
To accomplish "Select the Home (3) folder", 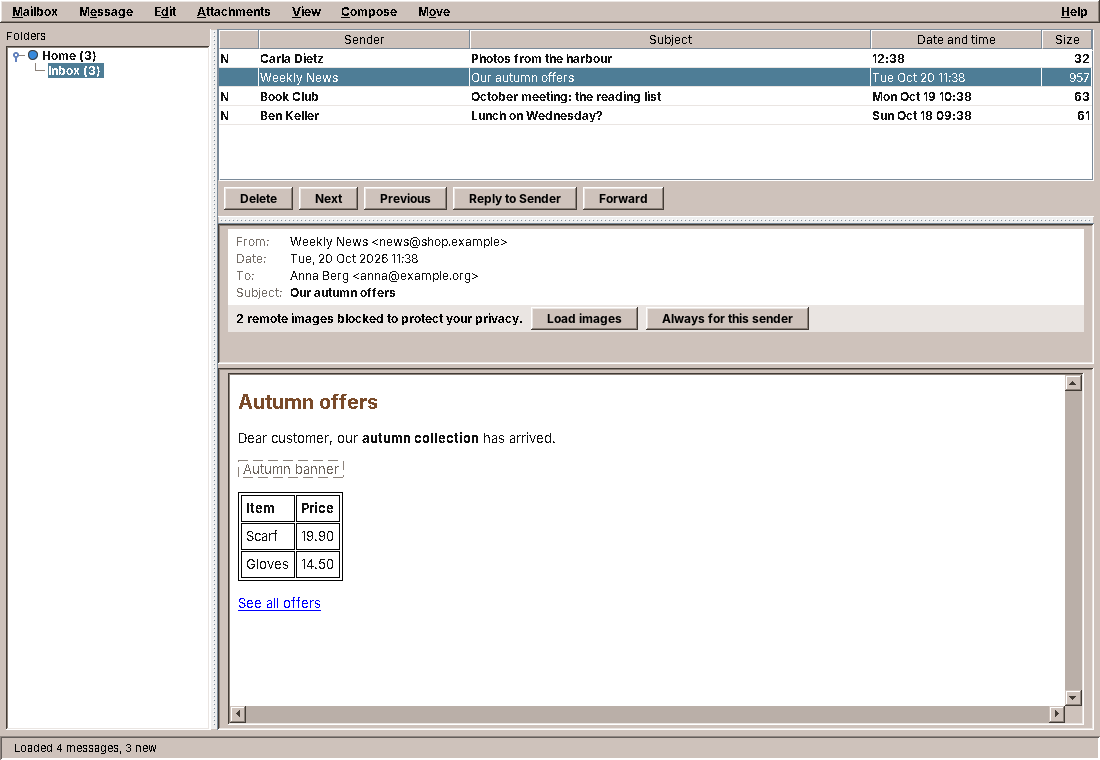I will pos(69,55).
